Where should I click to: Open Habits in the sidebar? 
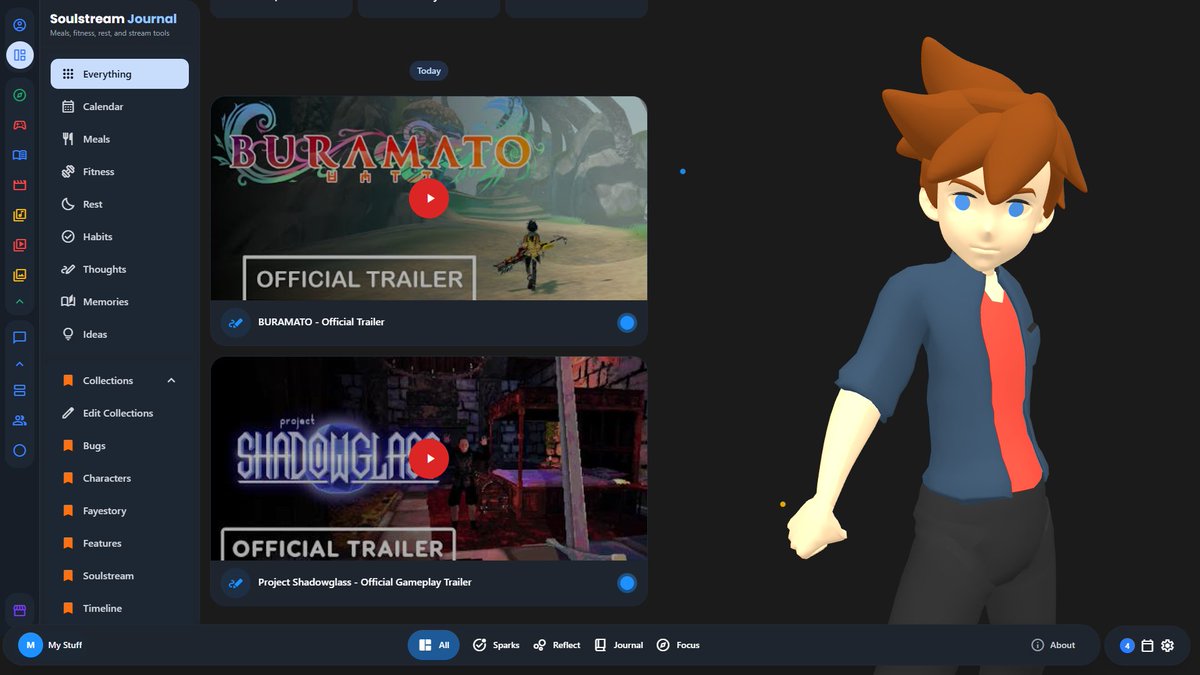pyautogui.click(x=120, y=236)
